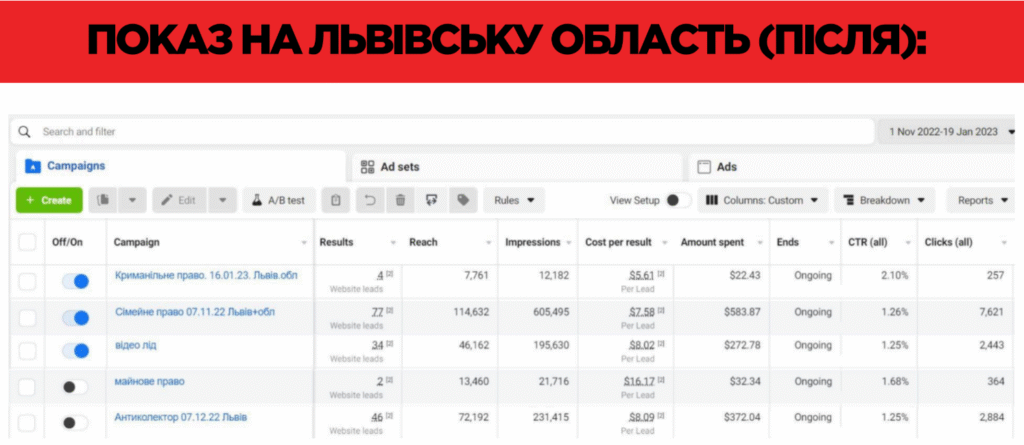Click the amount spent $372.04

[x=742, y=417]
